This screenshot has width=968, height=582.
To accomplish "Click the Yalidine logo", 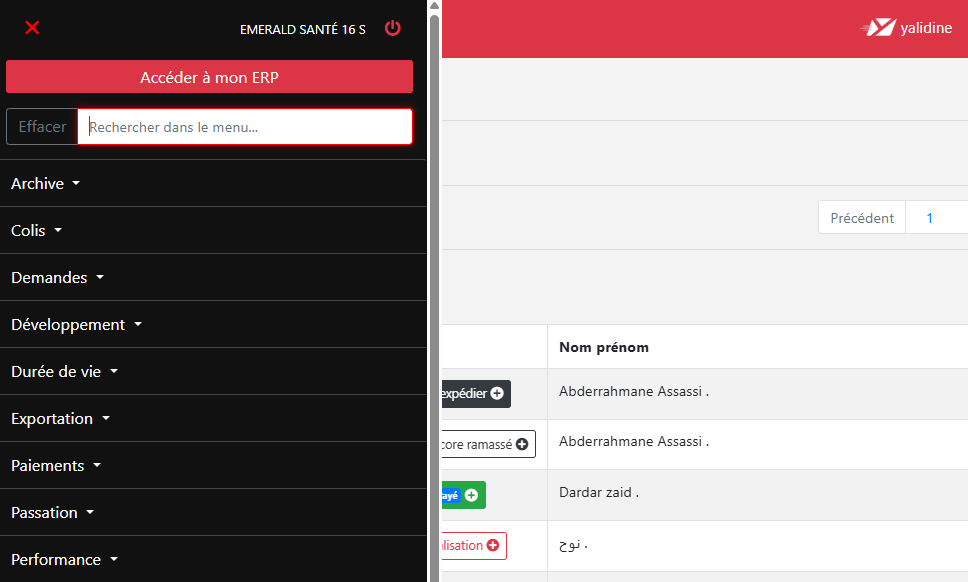I will pos(906,28).
